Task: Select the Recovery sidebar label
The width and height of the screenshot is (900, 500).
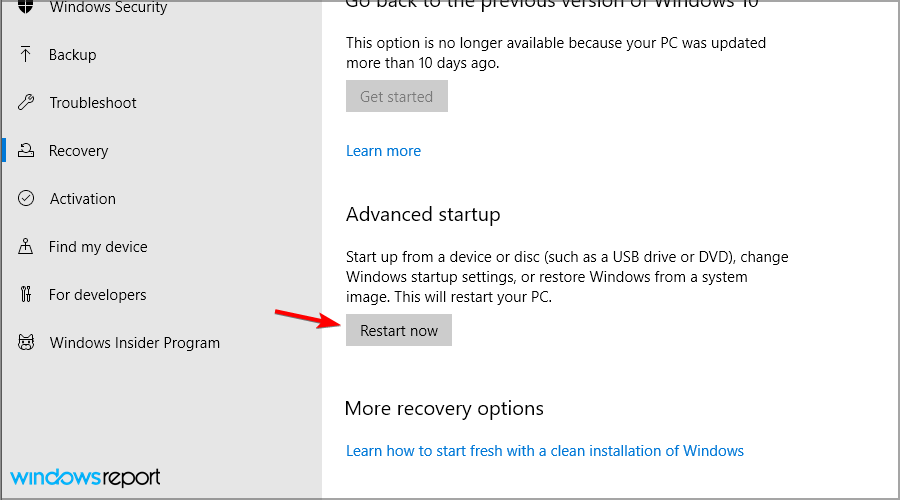Action: click(78, 151)
